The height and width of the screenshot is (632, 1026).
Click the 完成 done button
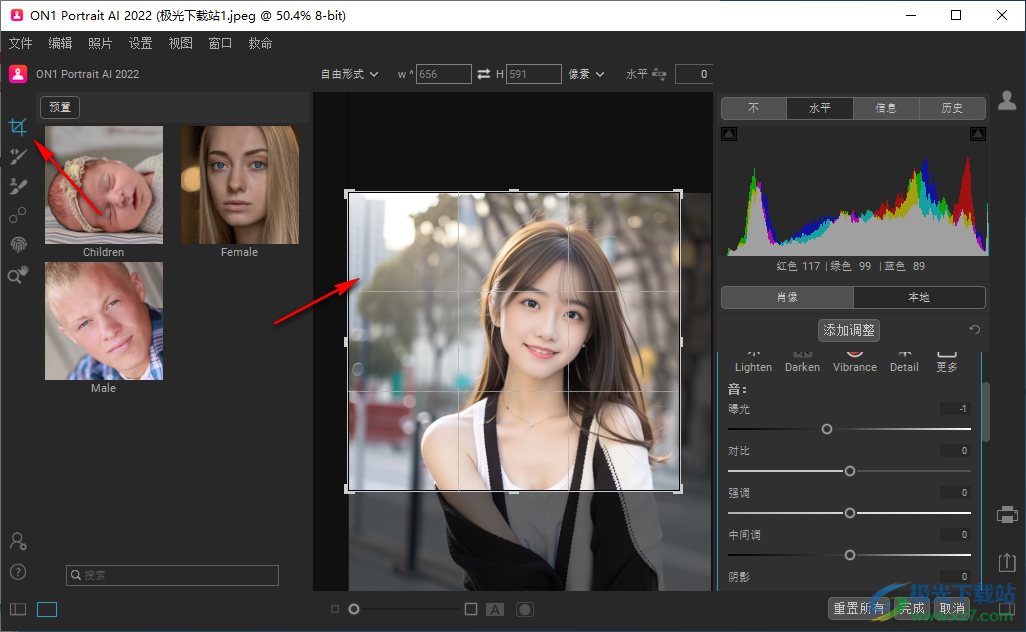(x=911, y=608)
